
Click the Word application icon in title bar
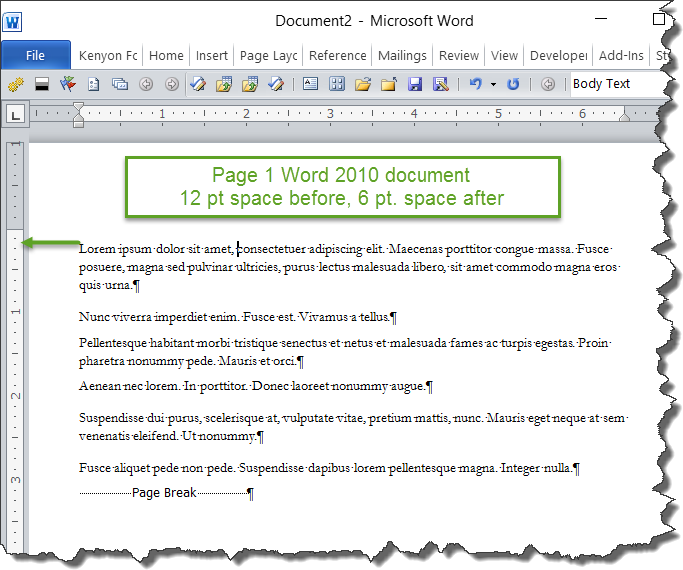[x=12, y=22]
